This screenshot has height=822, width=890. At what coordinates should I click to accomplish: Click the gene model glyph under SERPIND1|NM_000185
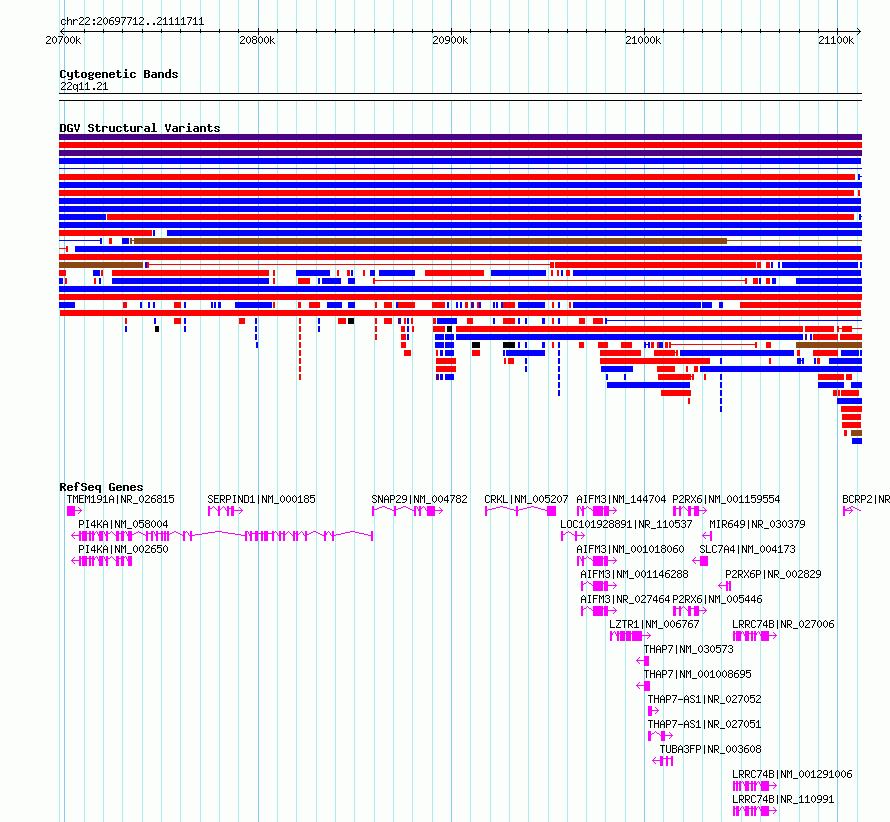coord(225,511)
